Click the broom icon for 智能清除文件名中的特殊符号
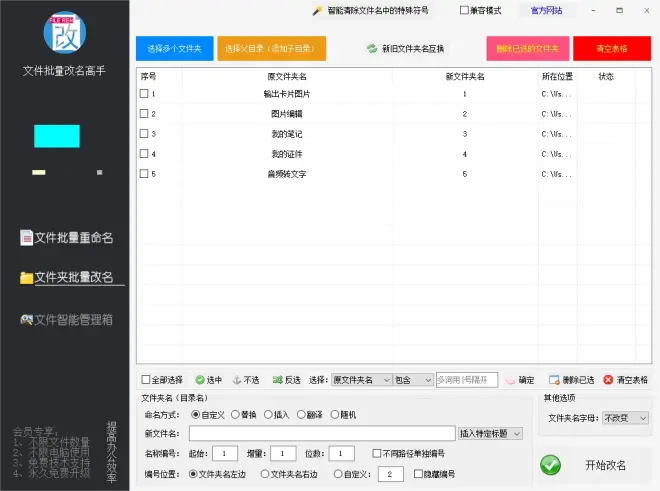The height and width of the screenshot is (491, 660). pos(317,11)
